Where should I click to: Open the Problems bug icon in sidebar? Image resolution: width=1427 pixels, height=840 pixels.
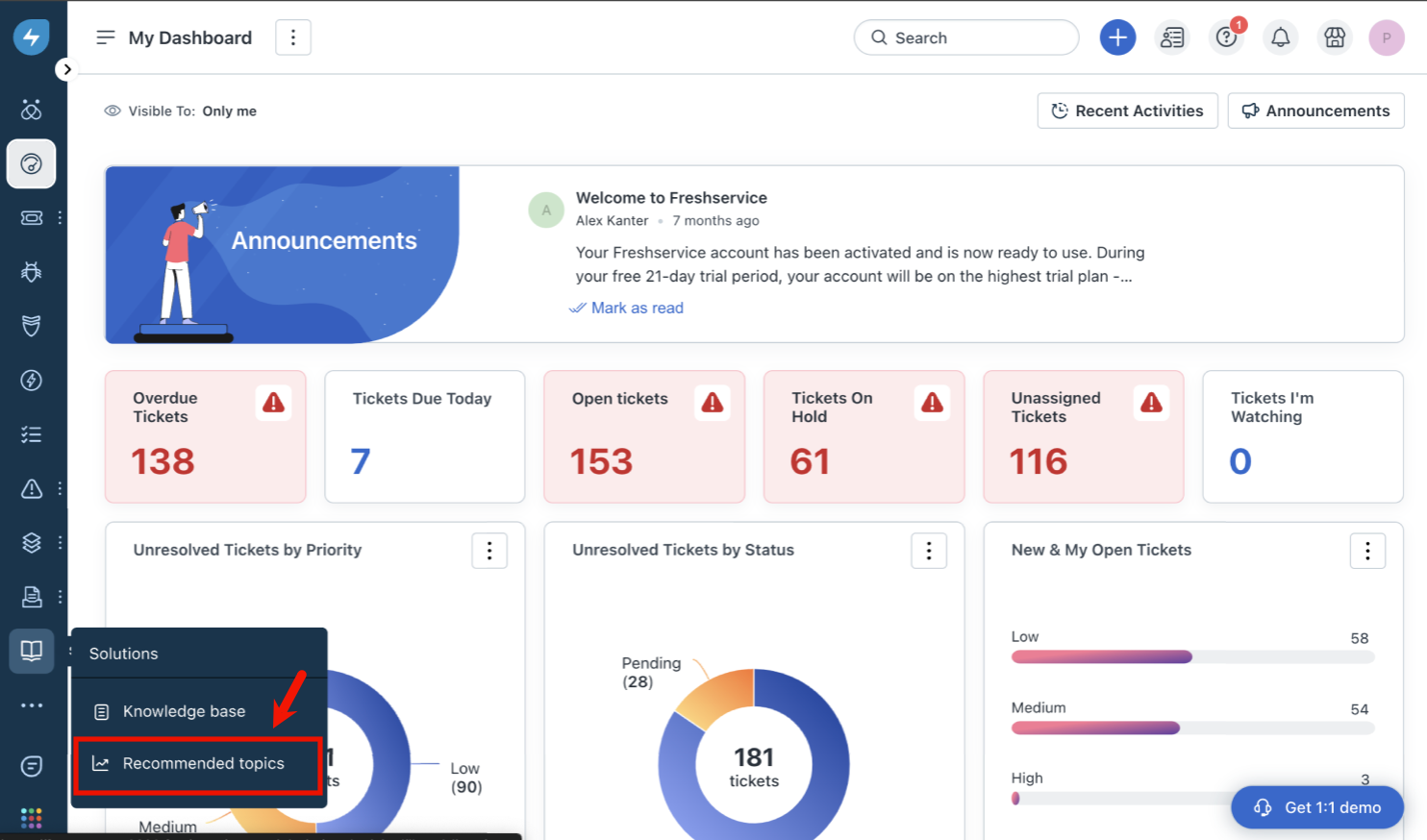click(32, 272)
